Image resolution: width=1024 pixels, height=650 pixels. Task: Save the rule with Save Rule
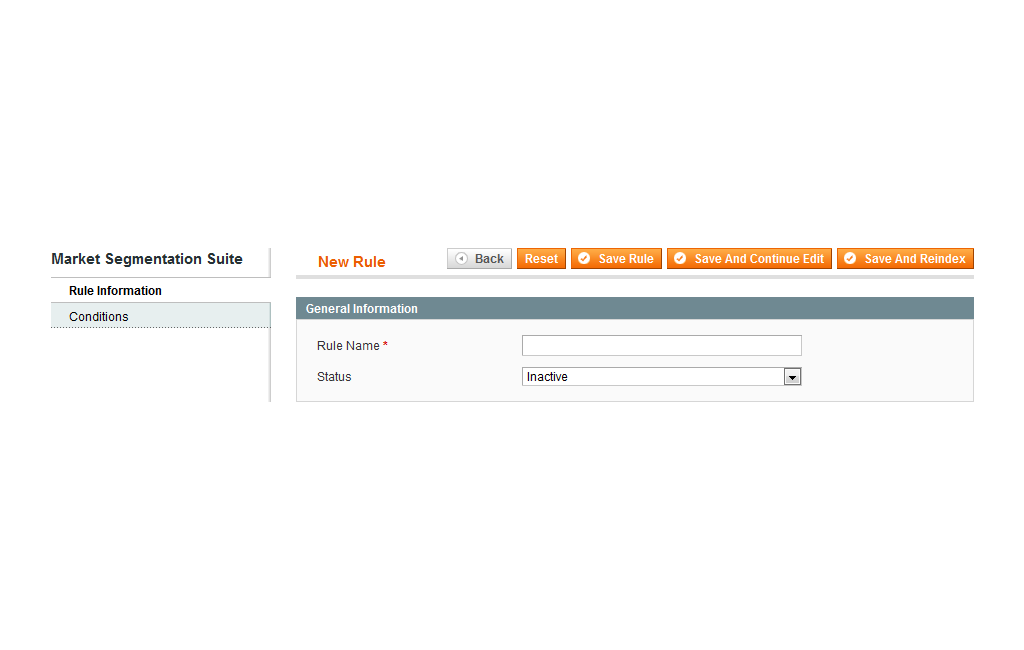click(x=616, y=259)
